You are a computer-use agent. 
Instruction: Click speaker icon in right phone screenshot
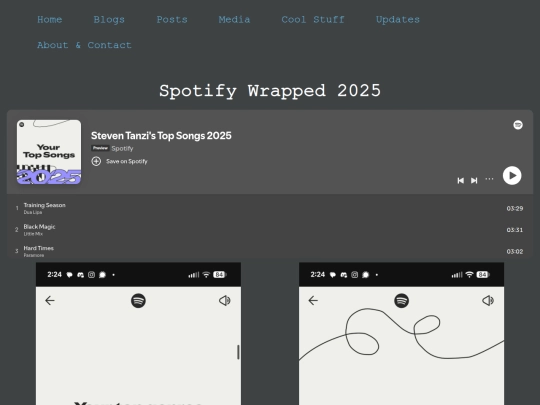(488, 301)
